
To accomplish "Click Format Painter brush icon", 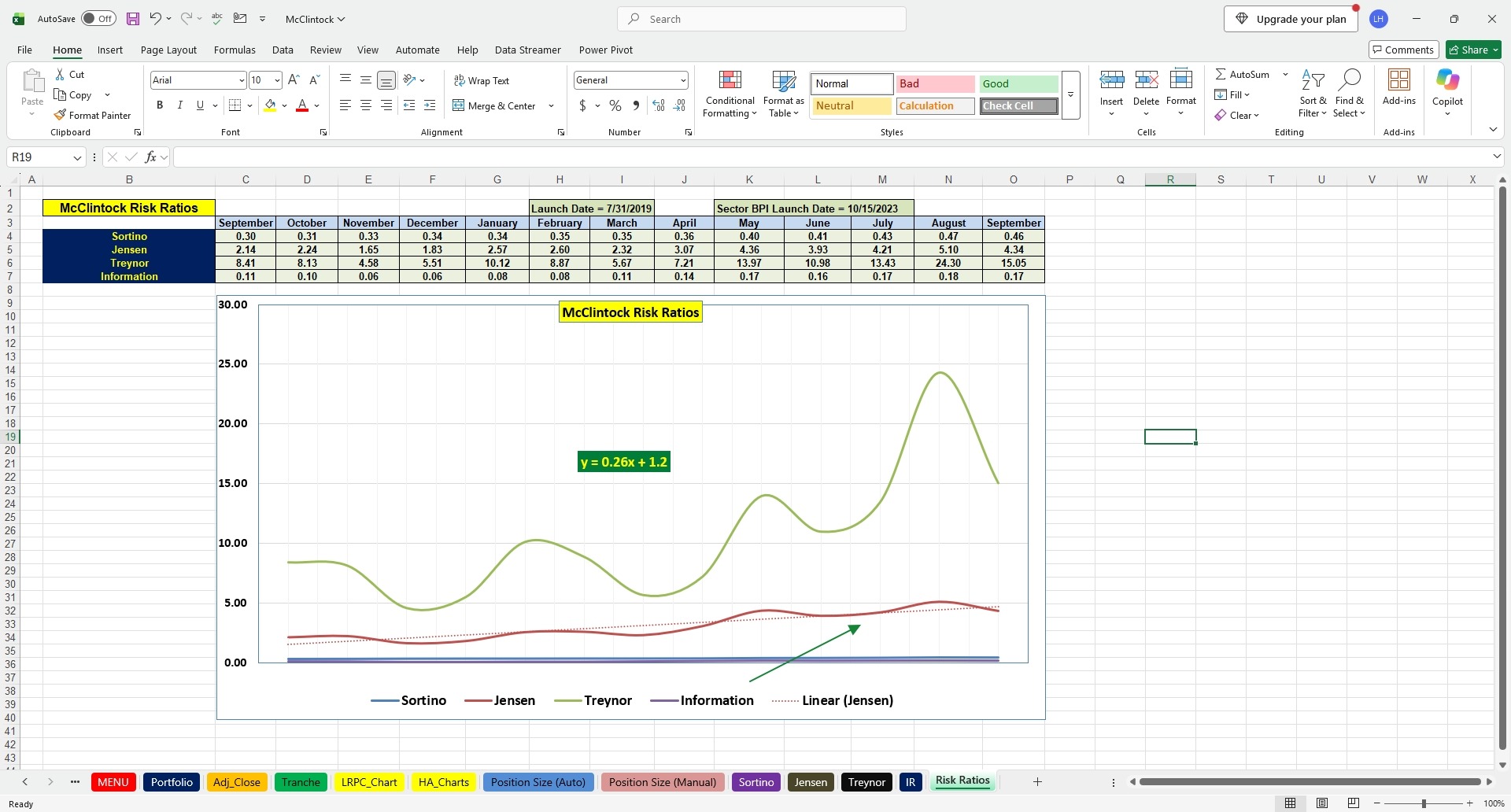I will click(60, 115).
